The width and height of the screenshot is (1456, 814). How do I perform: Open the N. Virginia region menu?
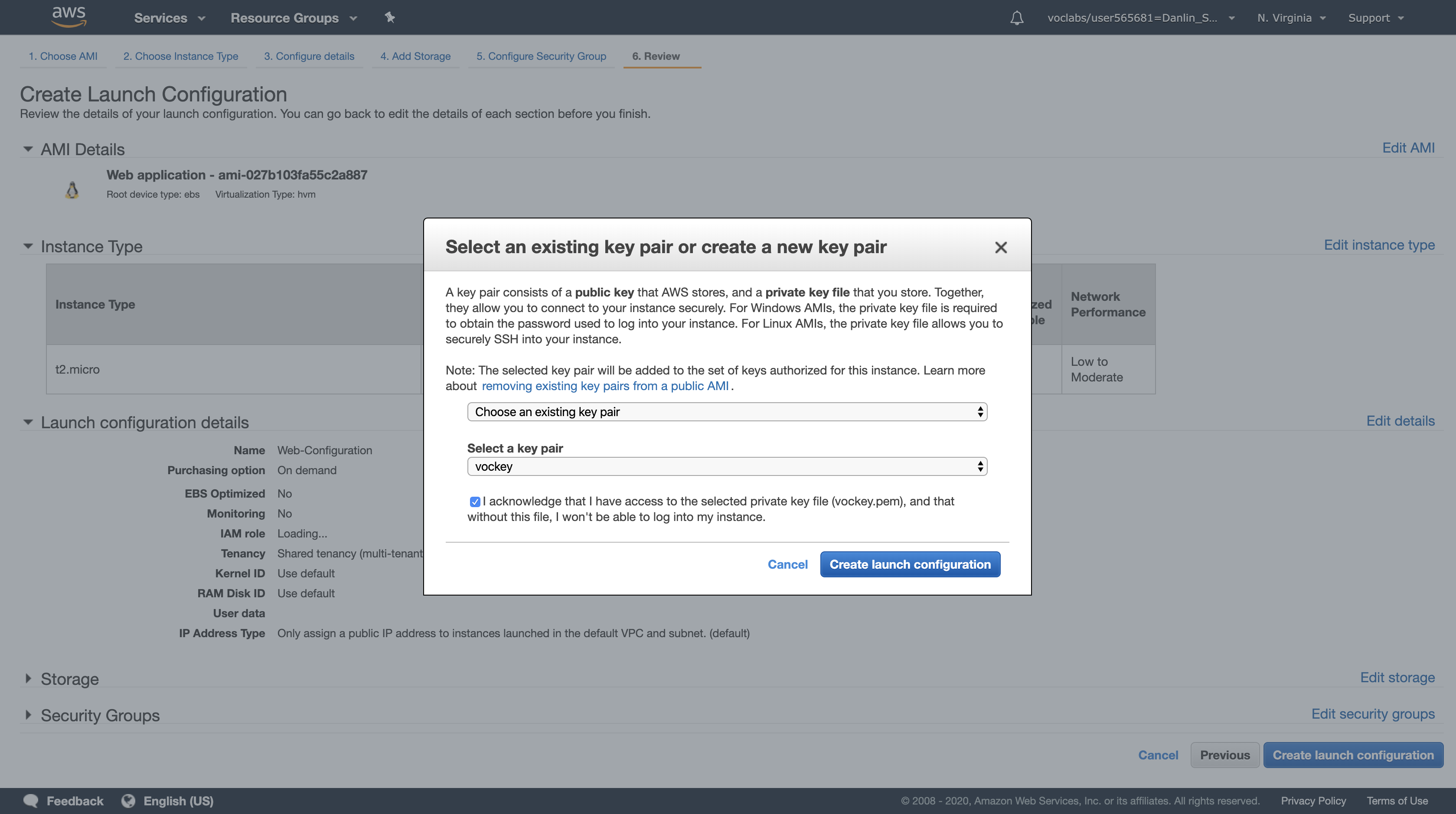pyautogui.click(x=1291, y=18)
